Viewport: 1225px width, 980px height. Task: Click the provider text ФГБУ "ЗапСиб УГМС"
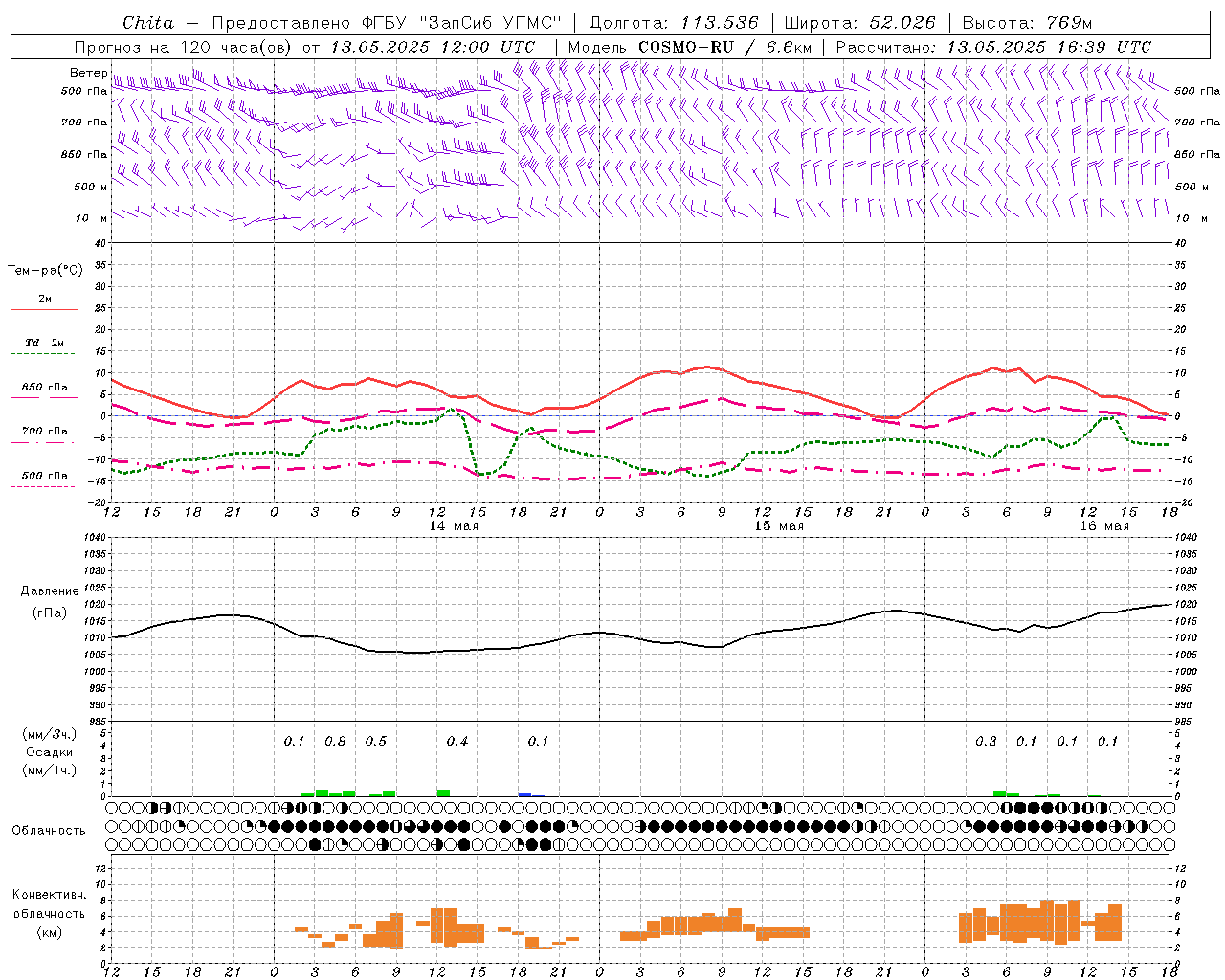[x=462, y=23]
